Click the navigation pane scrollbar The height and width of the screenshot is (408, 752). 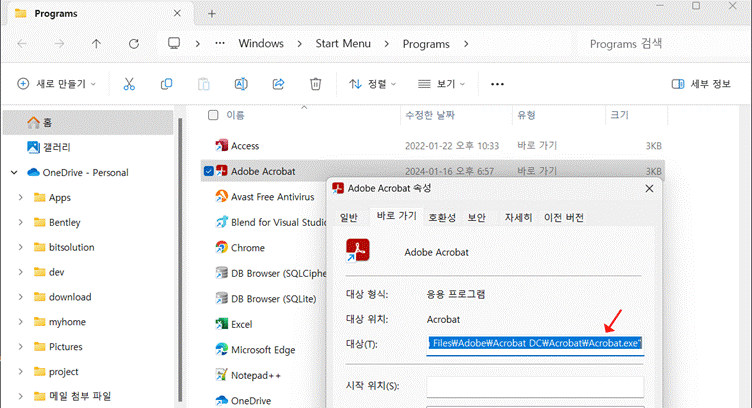[x=180, y=259]
